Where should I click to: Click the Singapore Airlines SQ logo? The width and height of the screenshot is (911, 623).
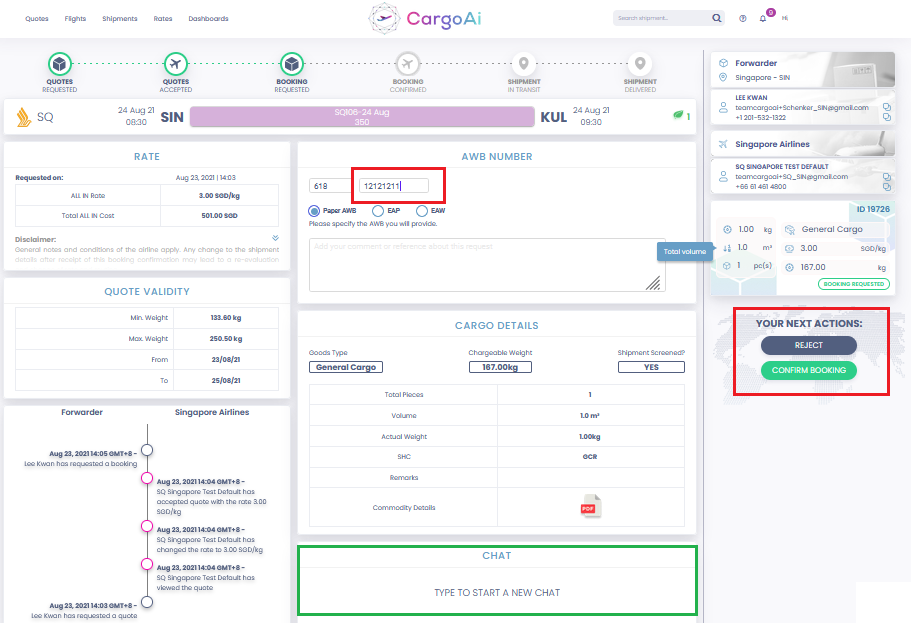[x=23, y=117]
